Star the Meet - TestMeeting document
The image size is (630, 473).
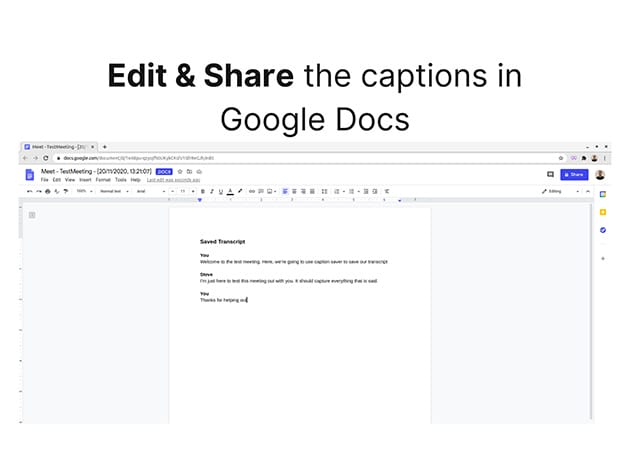pyautogui.click(x=181, y=171)
